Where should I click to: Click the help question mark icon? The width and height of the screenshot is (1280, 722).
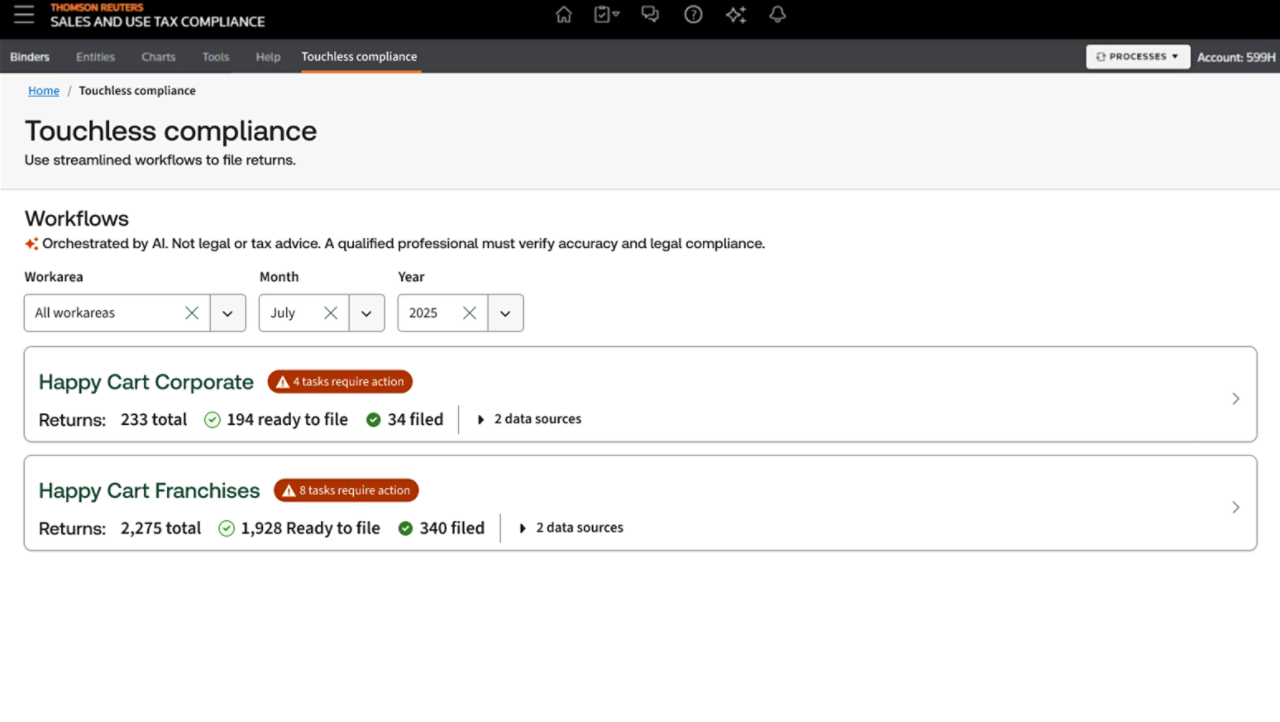click(x=693, y=15)
